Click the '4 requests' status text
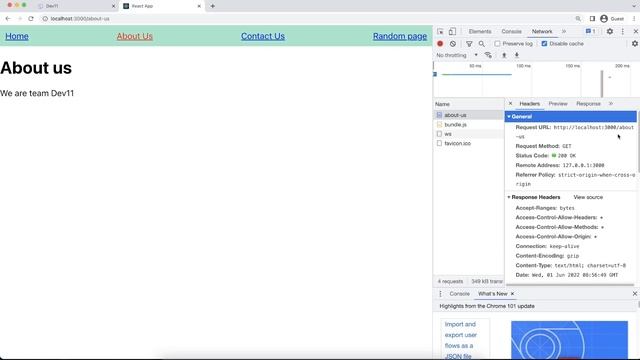 pyautogui.click(x=451, y=281)
